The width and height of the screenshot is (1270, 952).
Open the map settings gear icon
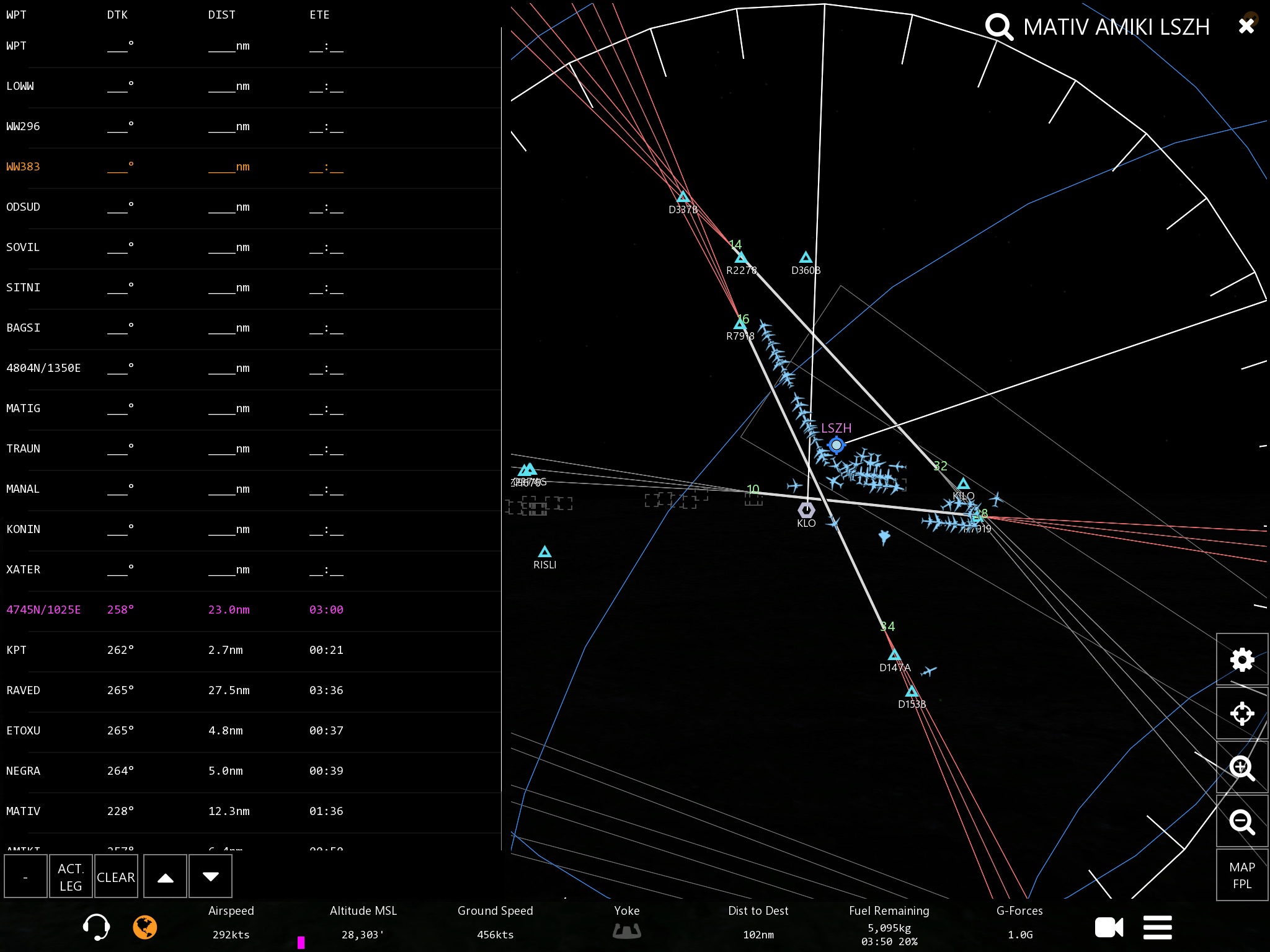coord(1241,659)
